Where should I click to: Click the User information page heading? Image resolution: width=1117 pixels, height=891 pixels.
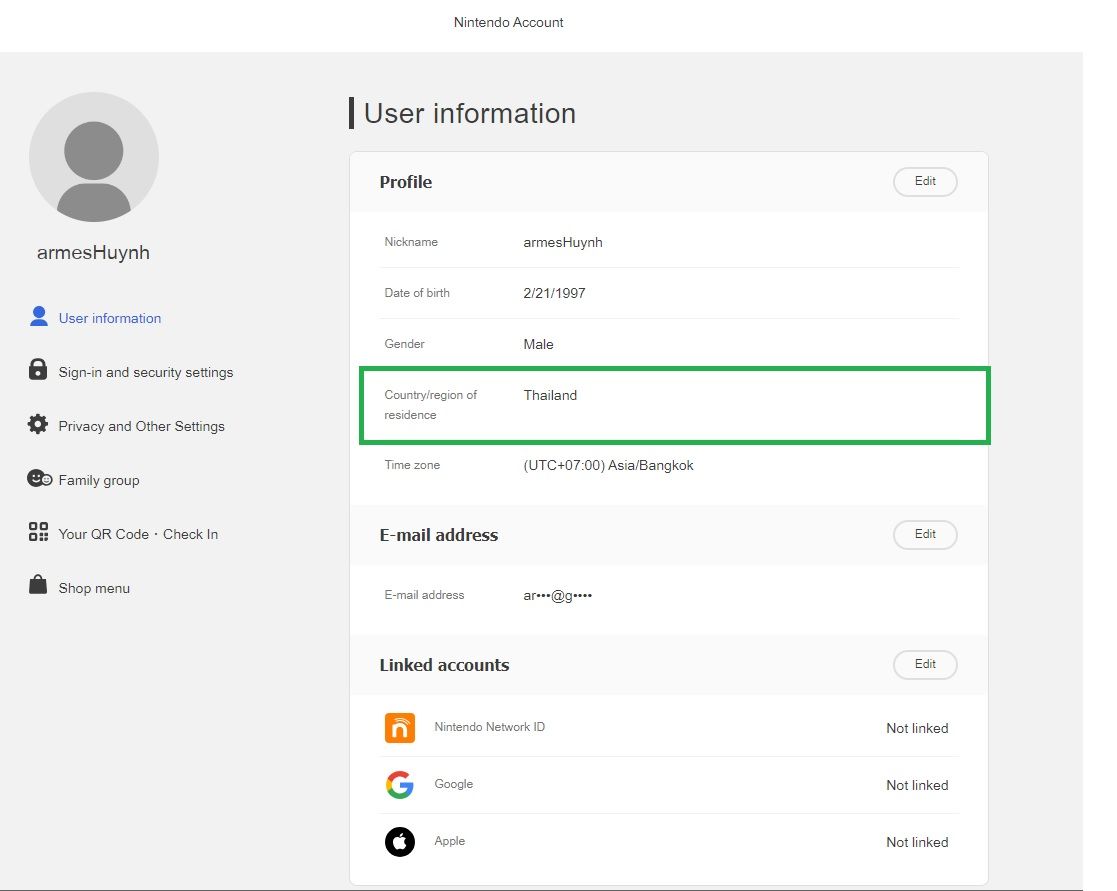pos(470,113)
